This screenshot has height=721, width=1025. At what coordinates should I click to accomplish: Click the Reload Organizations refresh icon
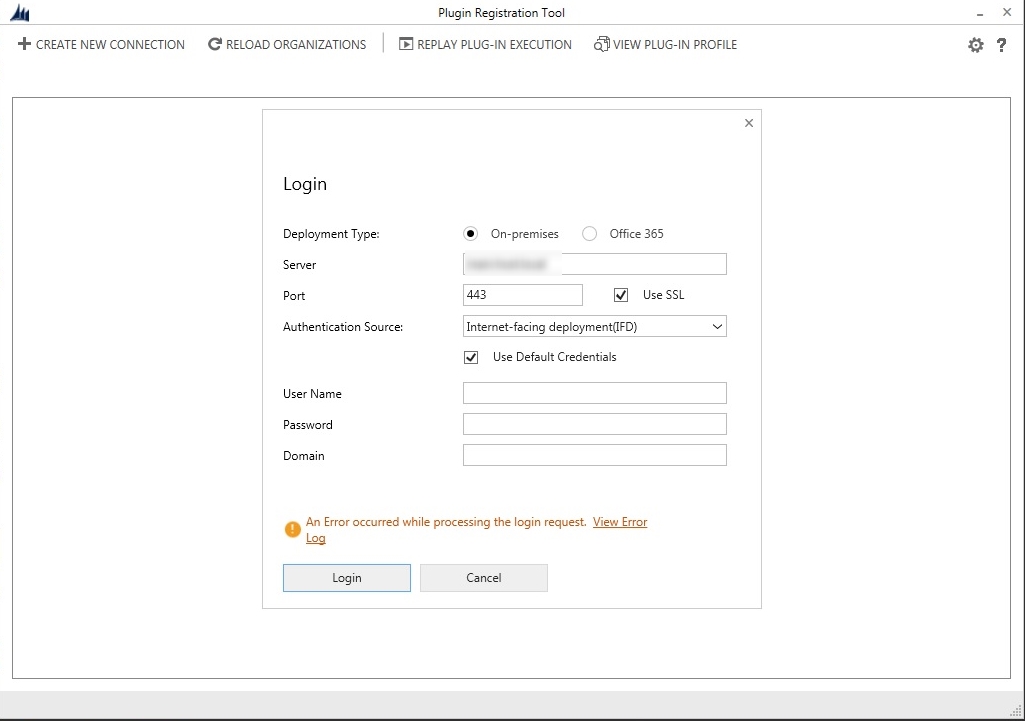pos(214,44)
